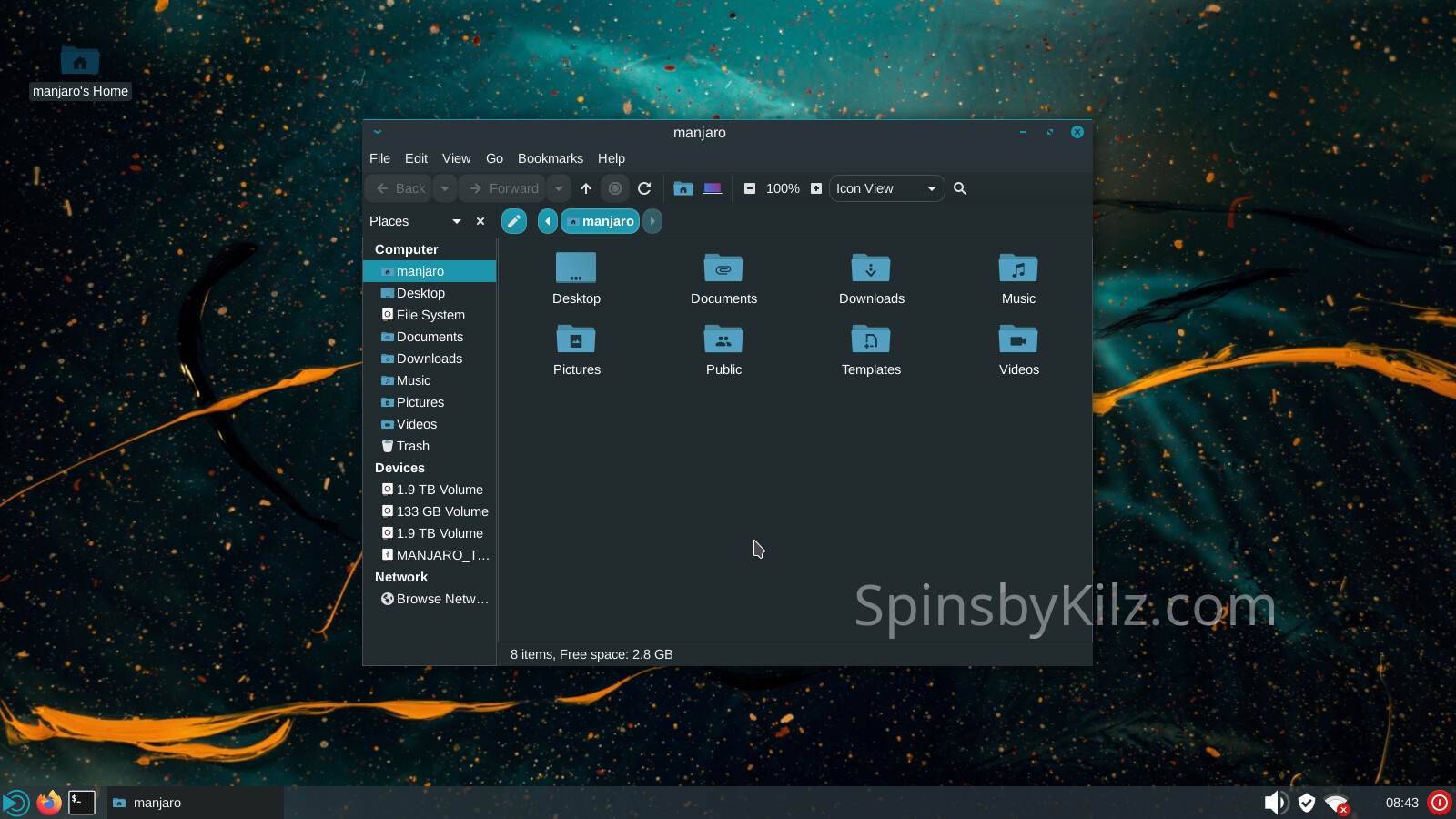Open terminal from the taskbar

click(x=82, y=803)
